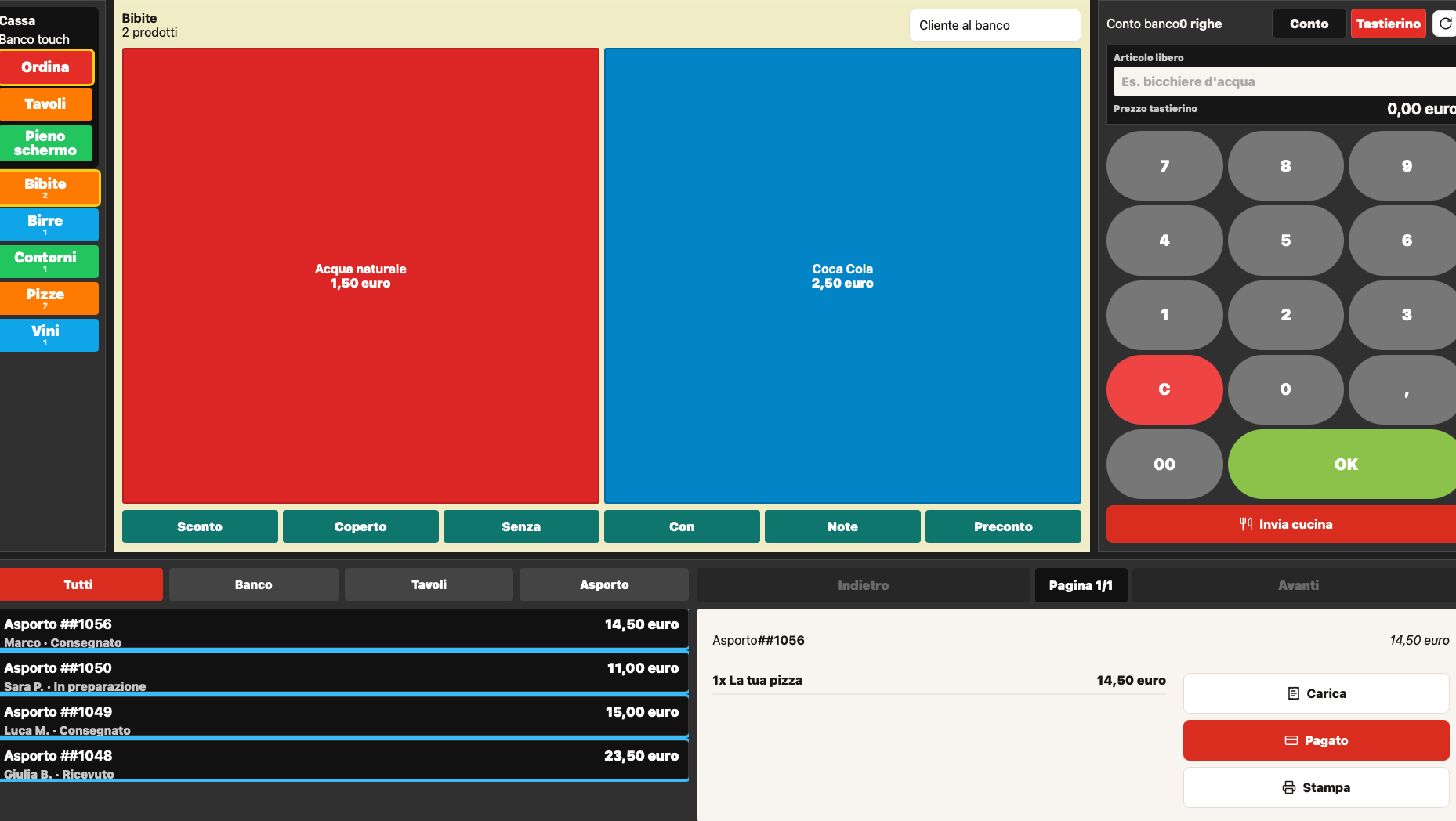The height and width of the screenshot is (821, 1456).
Task: Open Cliente al banco selector
Action: pyautogui.click(x=994, y=25)
